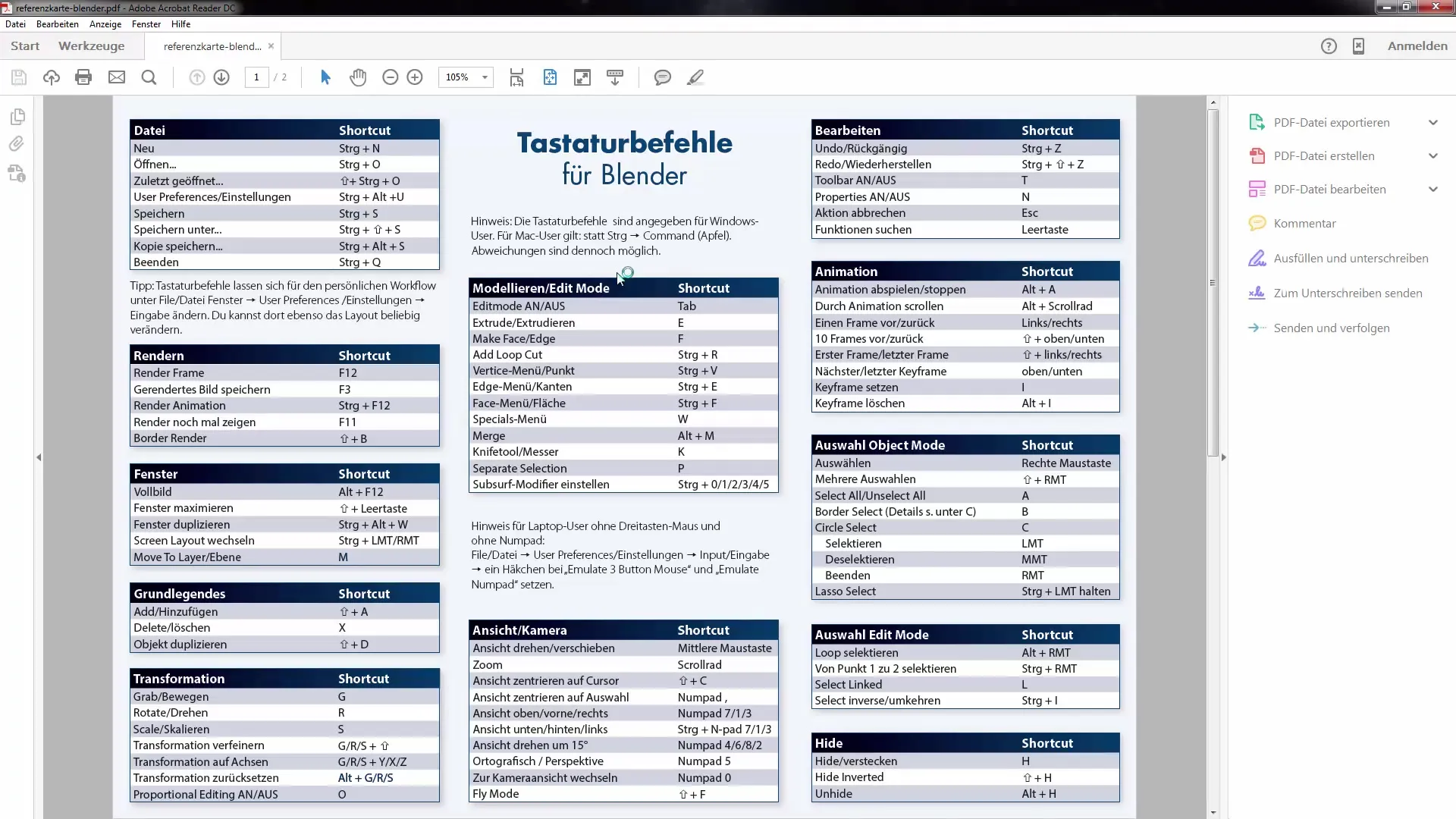The width and height of the screenshot is (1456, 819).
Task: Open page thumbnails side panel icon
Action: click(x=18, y=117)
